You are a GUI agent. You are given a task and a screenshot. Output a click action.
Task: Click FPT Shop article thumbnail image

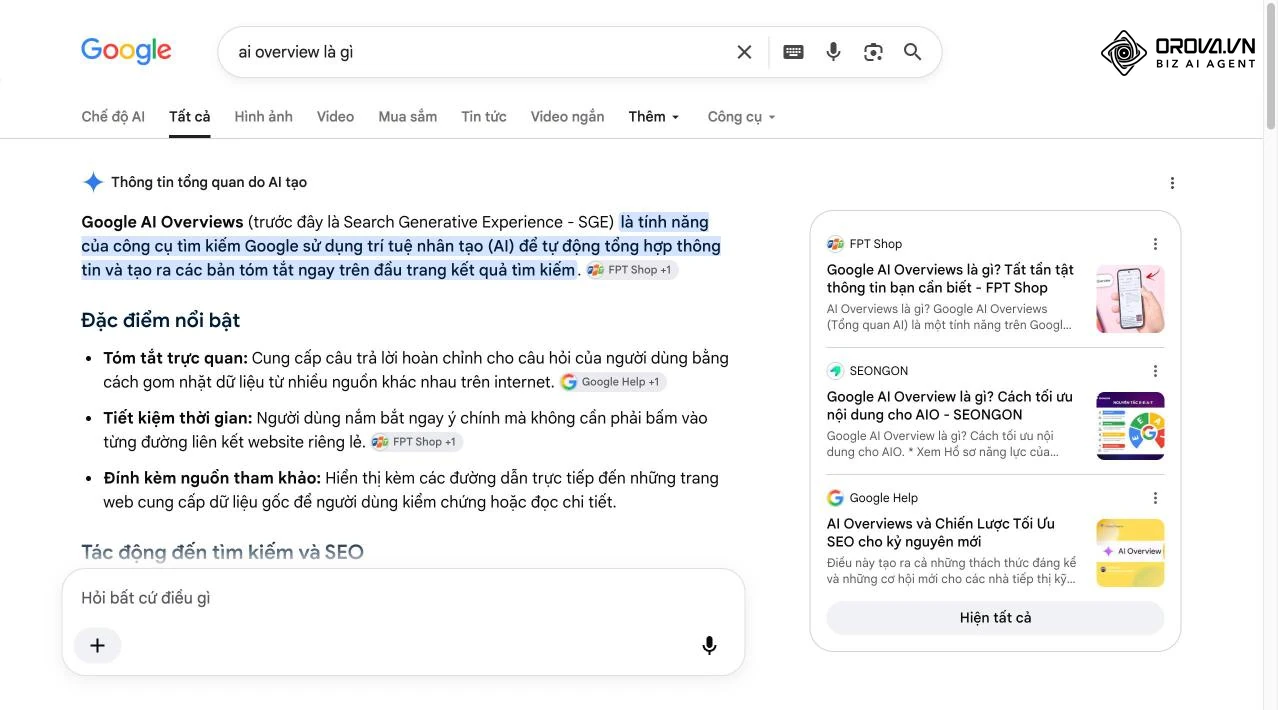1130,298
